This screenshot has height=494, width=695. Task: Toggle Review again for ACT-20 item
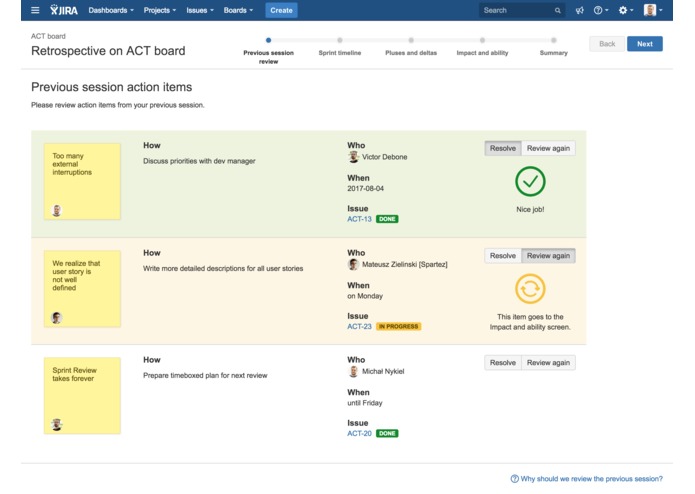(x=548, y=362)
